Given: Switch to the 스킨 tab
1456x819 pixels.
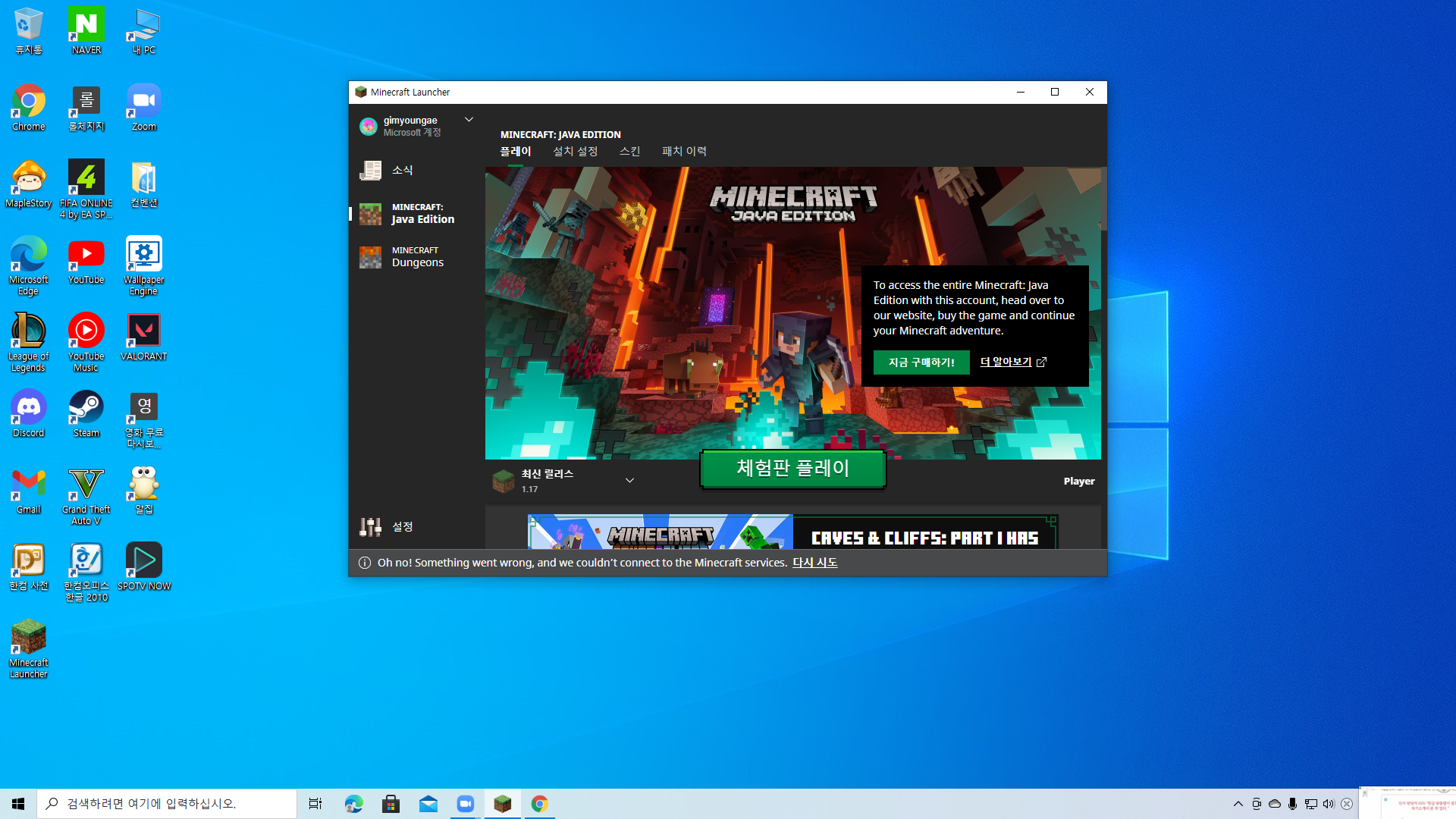Looking at the screenshot, I should coord(629,152).
